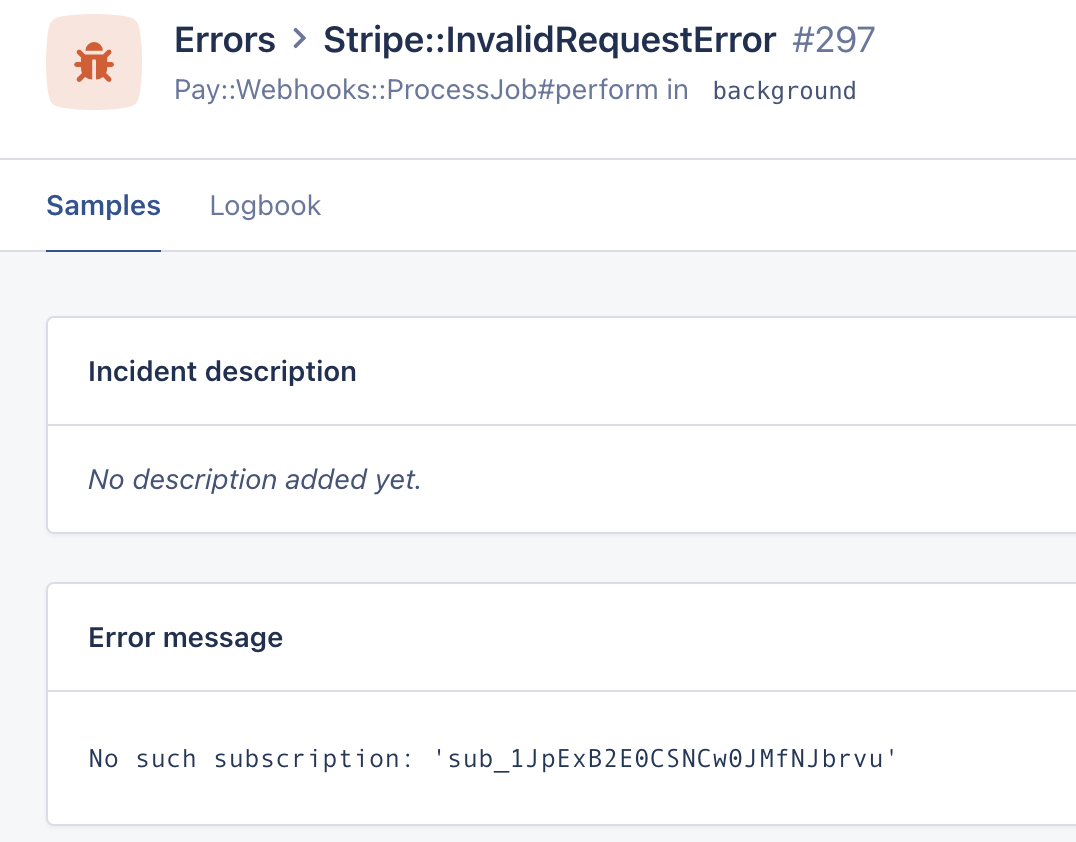The width and height of the screenshot is (1076, 842).
Task: Switch to the Logbook tab
Action: click(265, 206)
